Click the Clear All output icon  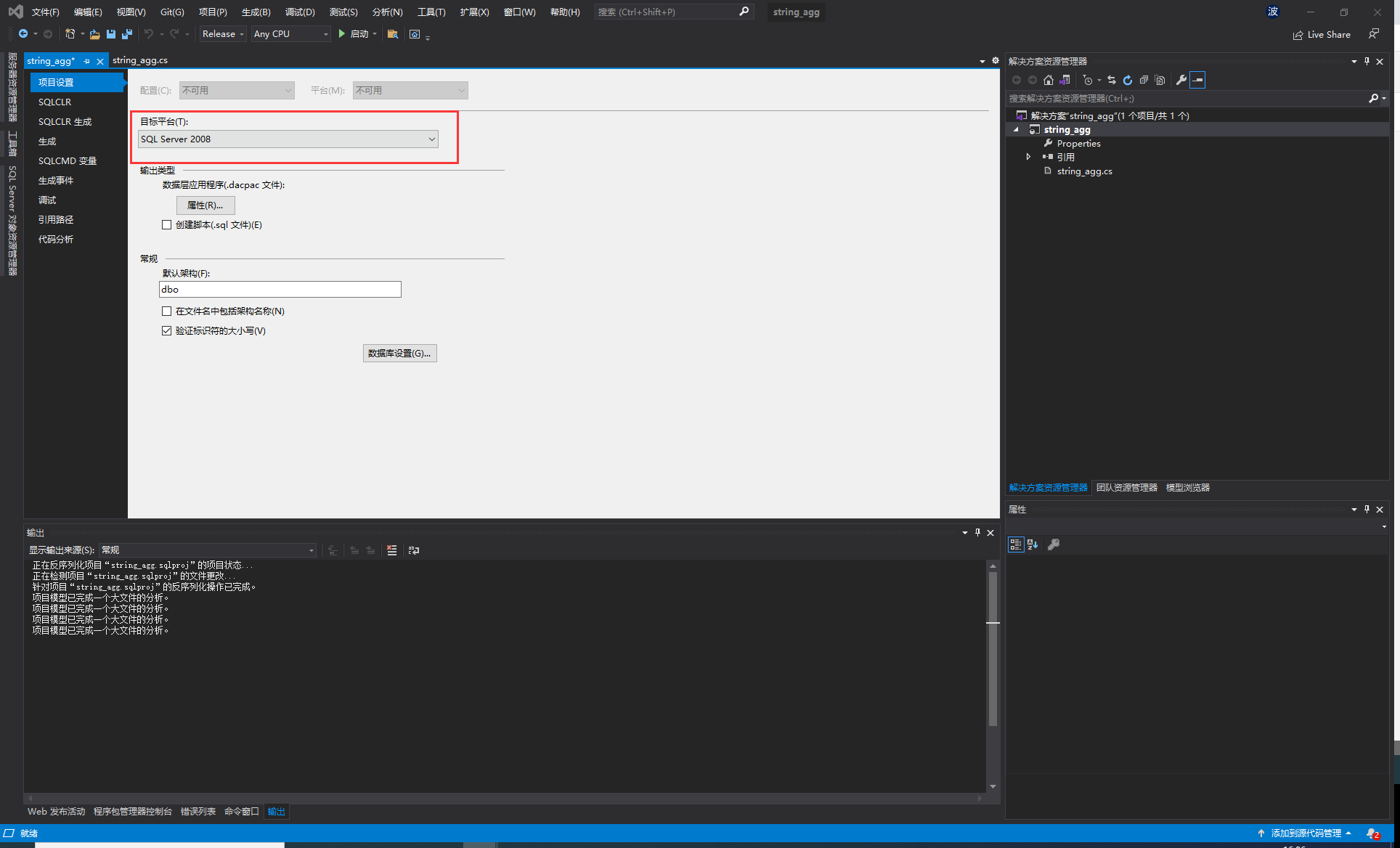(391, 550)
